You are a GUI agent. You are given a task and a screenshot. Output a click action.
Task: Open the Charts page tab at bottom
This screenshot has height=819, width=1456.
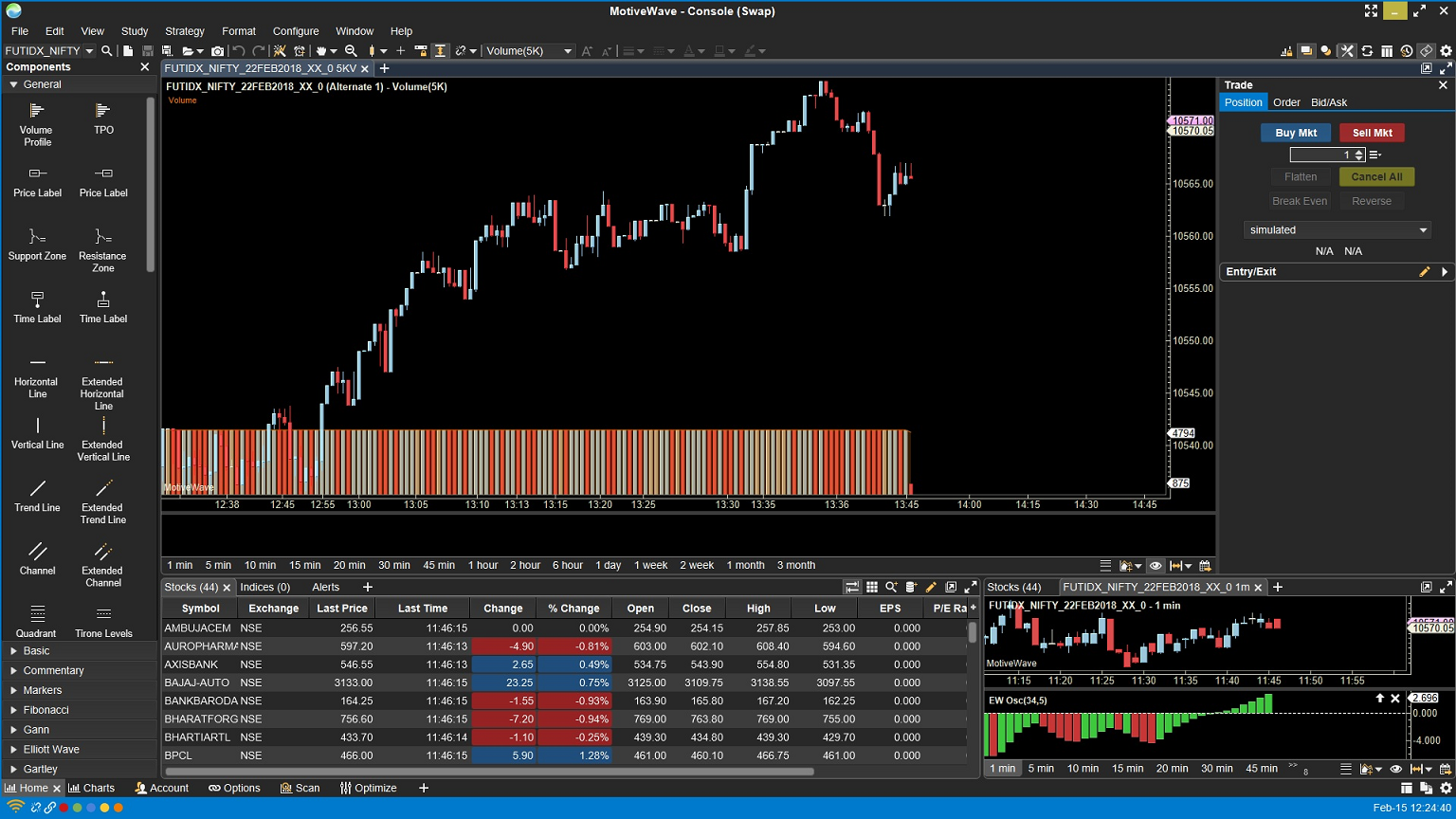pos(92,789)
